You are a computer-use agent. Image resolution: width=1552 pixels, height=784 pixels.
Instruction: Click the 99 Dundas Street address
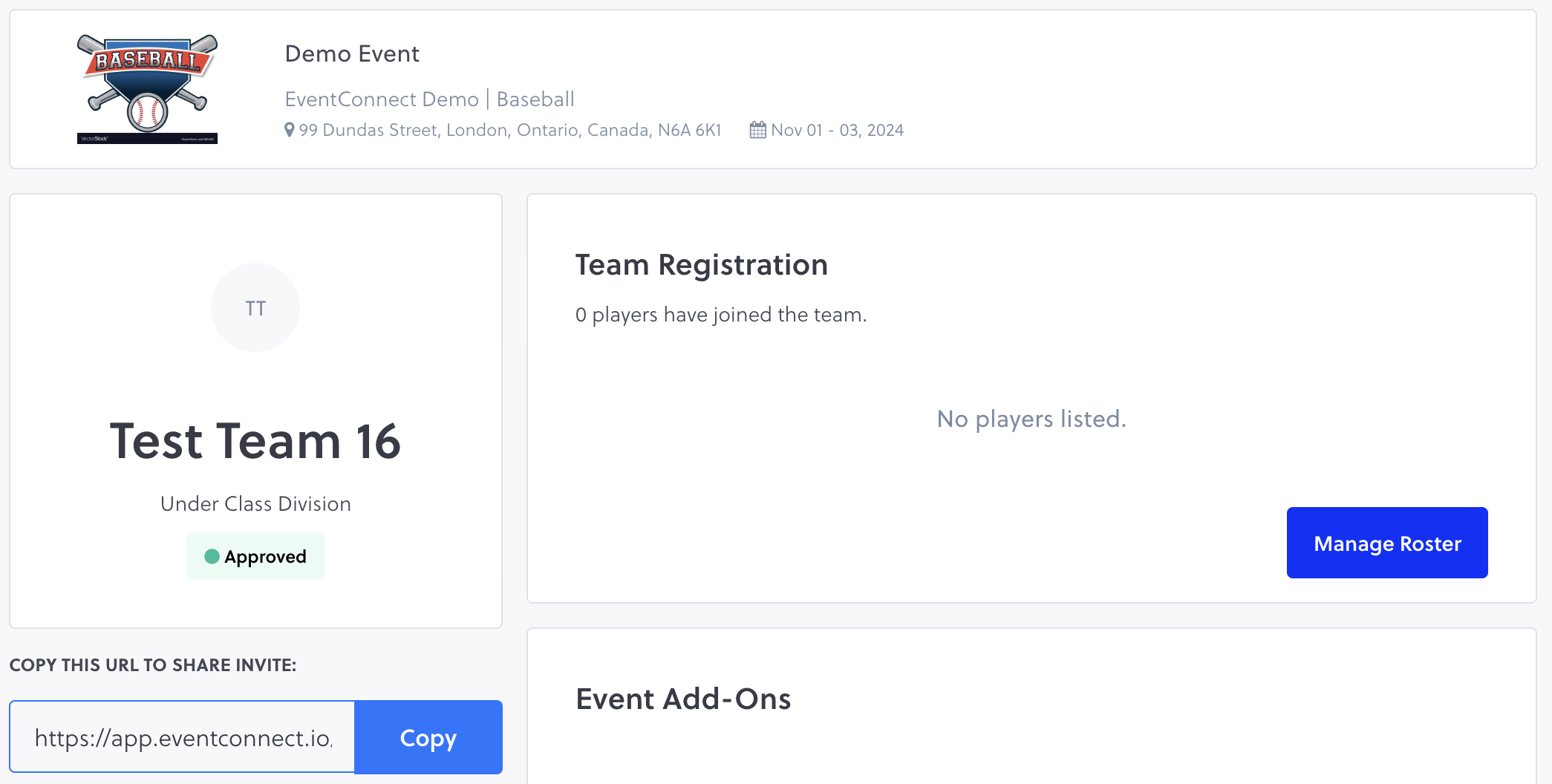pyautogui.click(x=509, y=130)
